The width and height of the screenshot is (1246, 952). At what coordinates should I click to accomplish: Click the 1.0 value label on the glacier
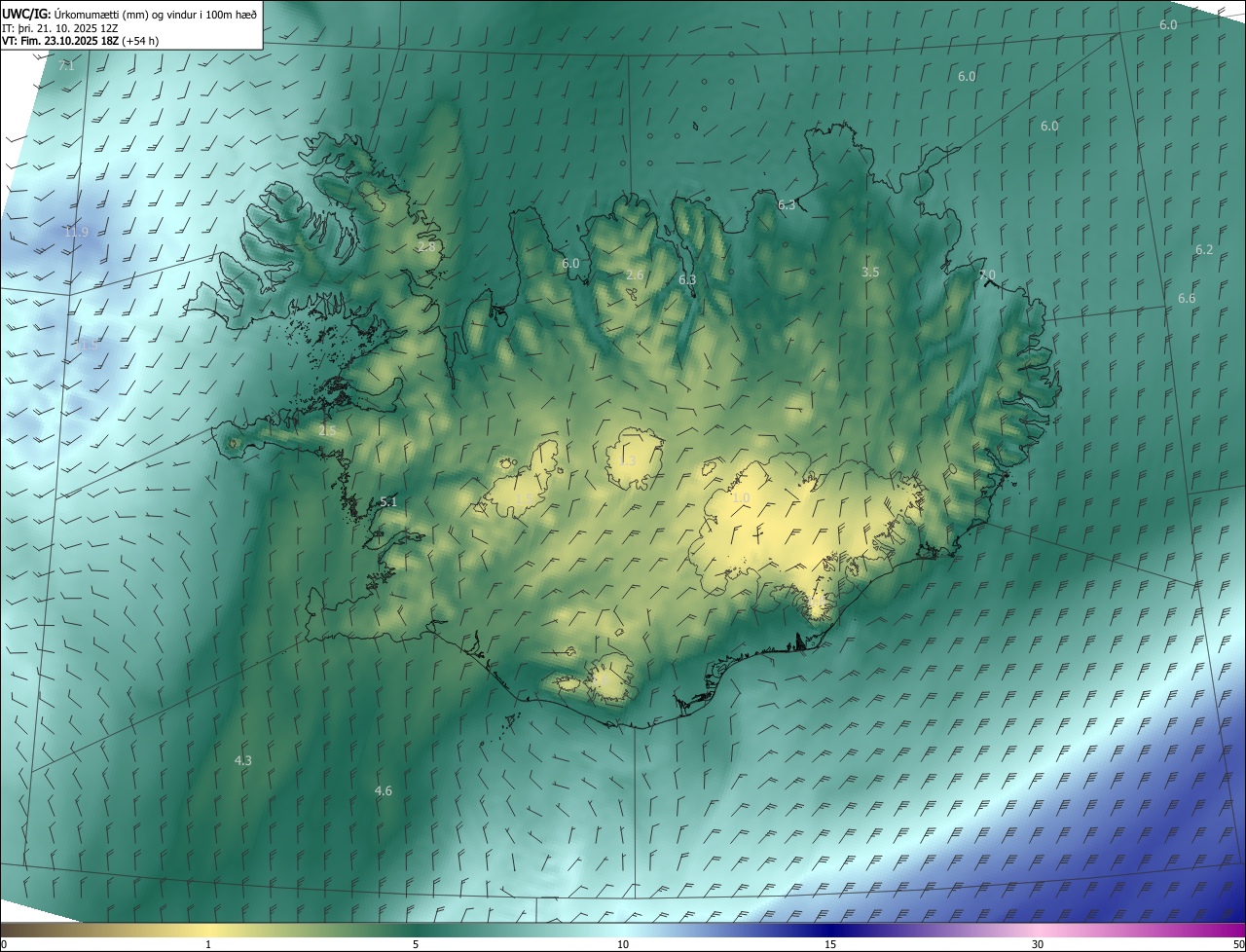pos(741,498)
